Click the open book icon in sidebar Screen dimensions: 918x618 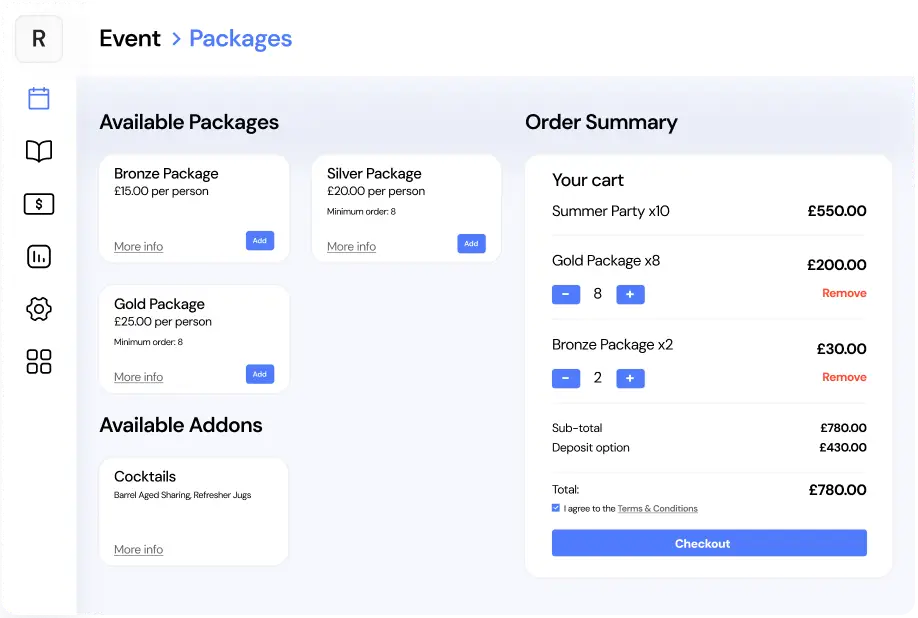tap(39, 151)
